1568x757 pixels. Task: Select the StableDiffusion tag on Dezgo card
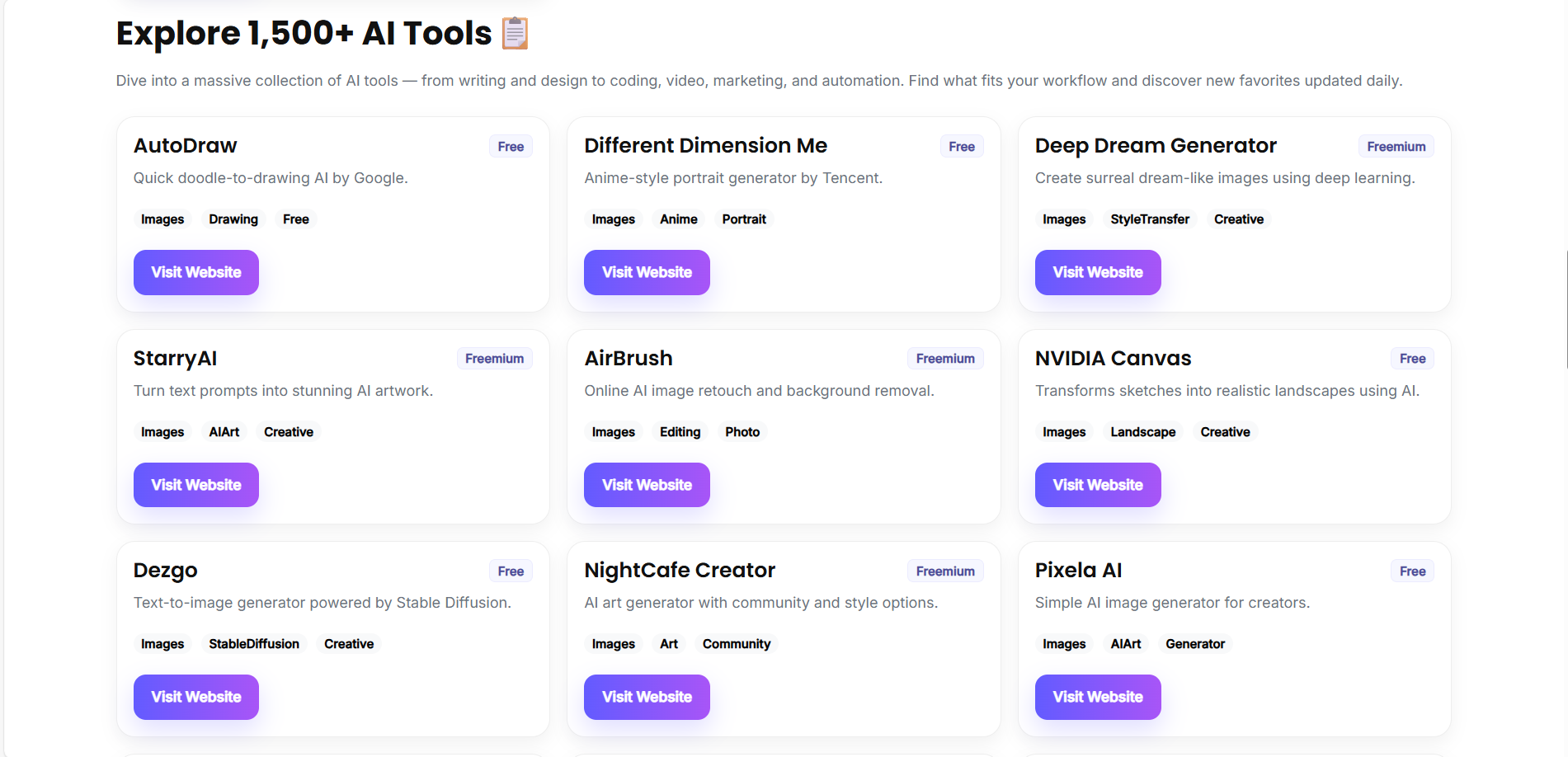click(254, 643)
